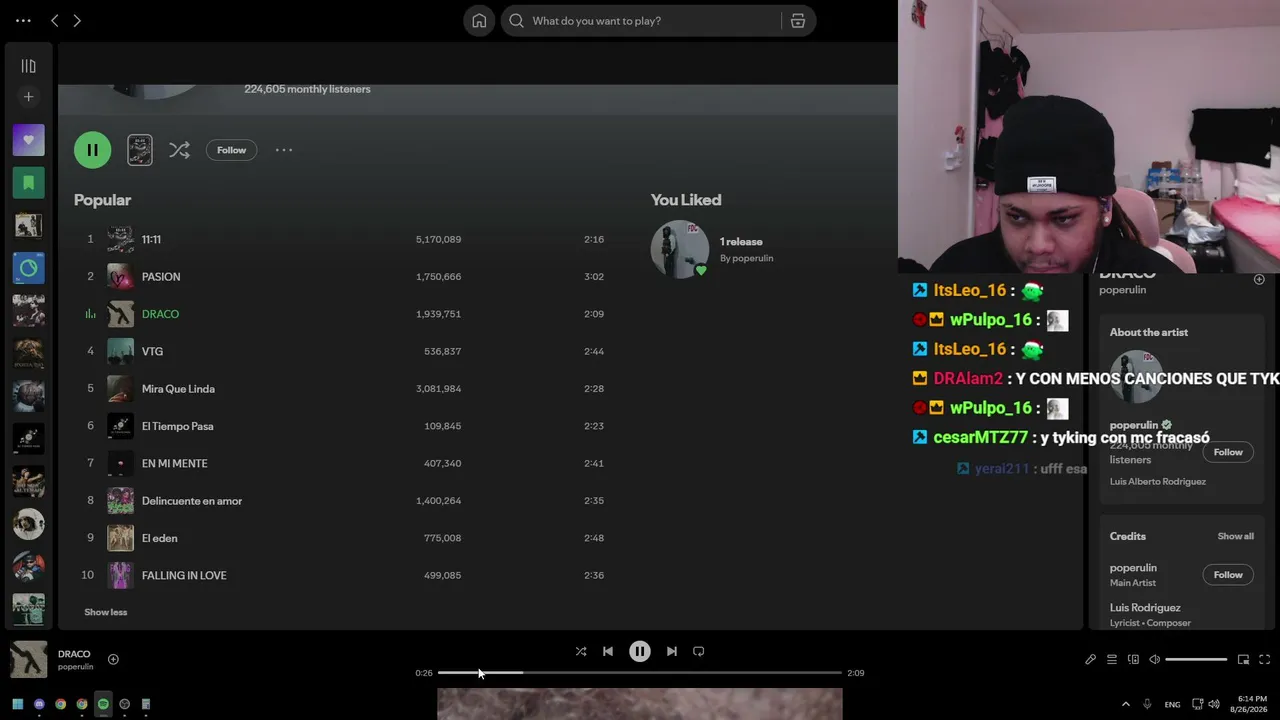Open the Spotify three-dot app menu

(x=23, y=21)
